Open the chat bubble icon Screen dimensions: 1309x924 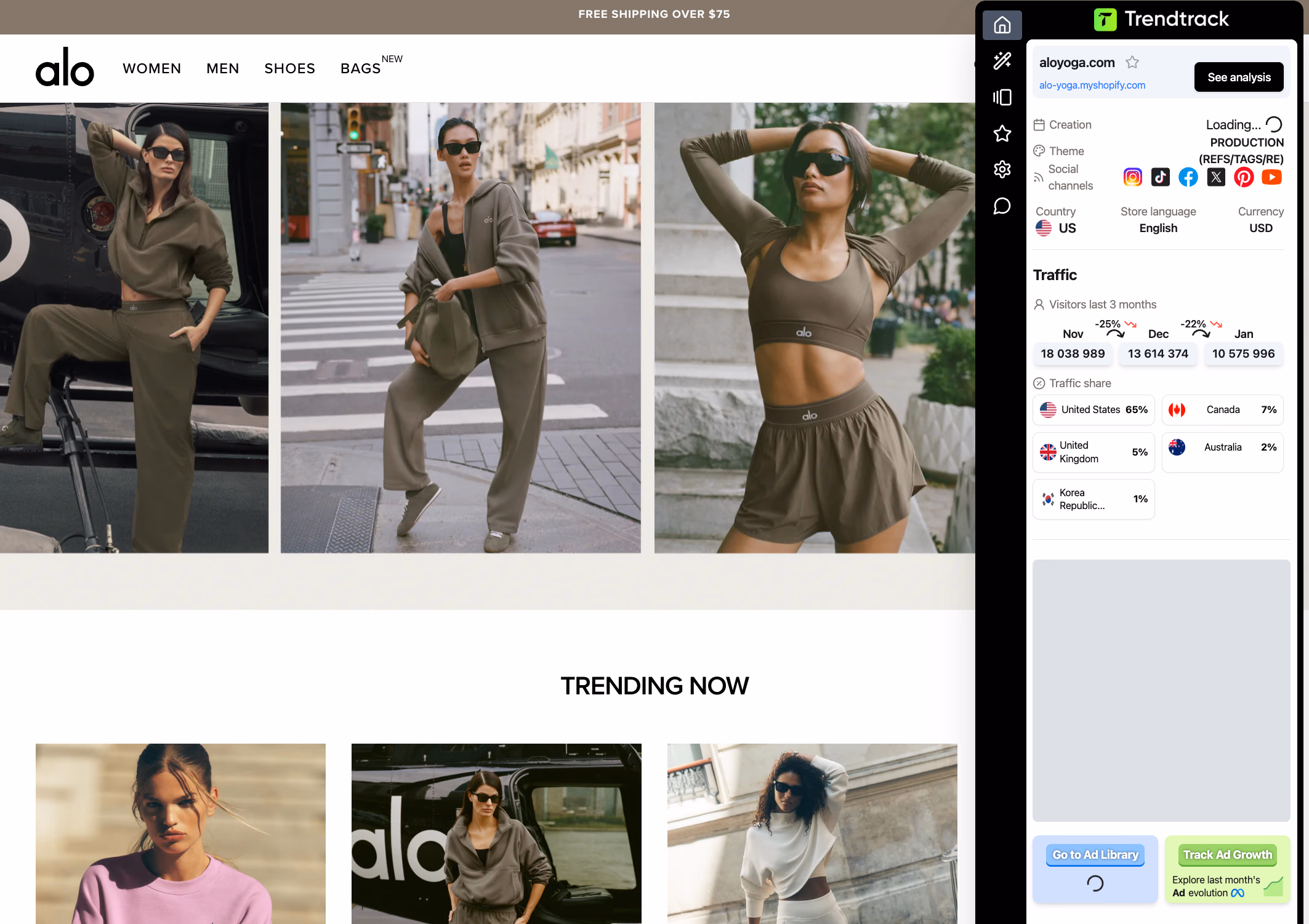[x=1002, y=206]
